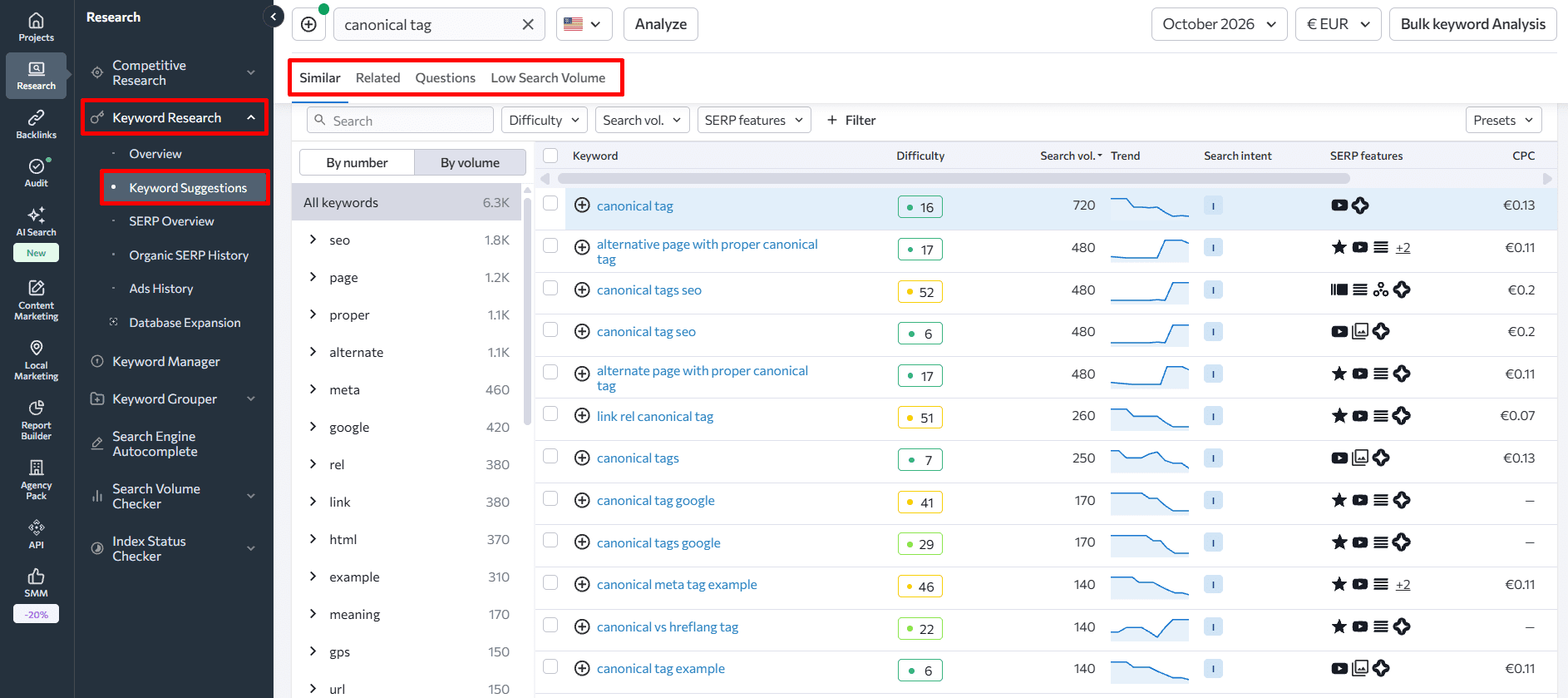
Task: Open Content Marketing sidebar icon
Action: (36, 300)
